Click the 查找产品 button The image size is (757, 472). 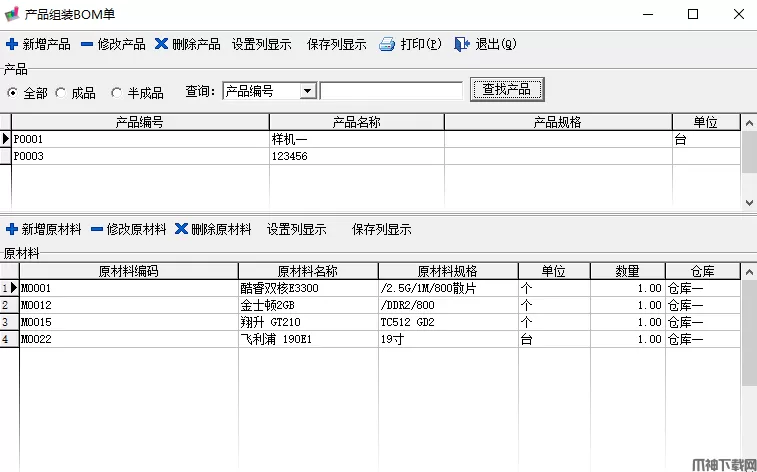pyautogui.click(x=507, y=89)
